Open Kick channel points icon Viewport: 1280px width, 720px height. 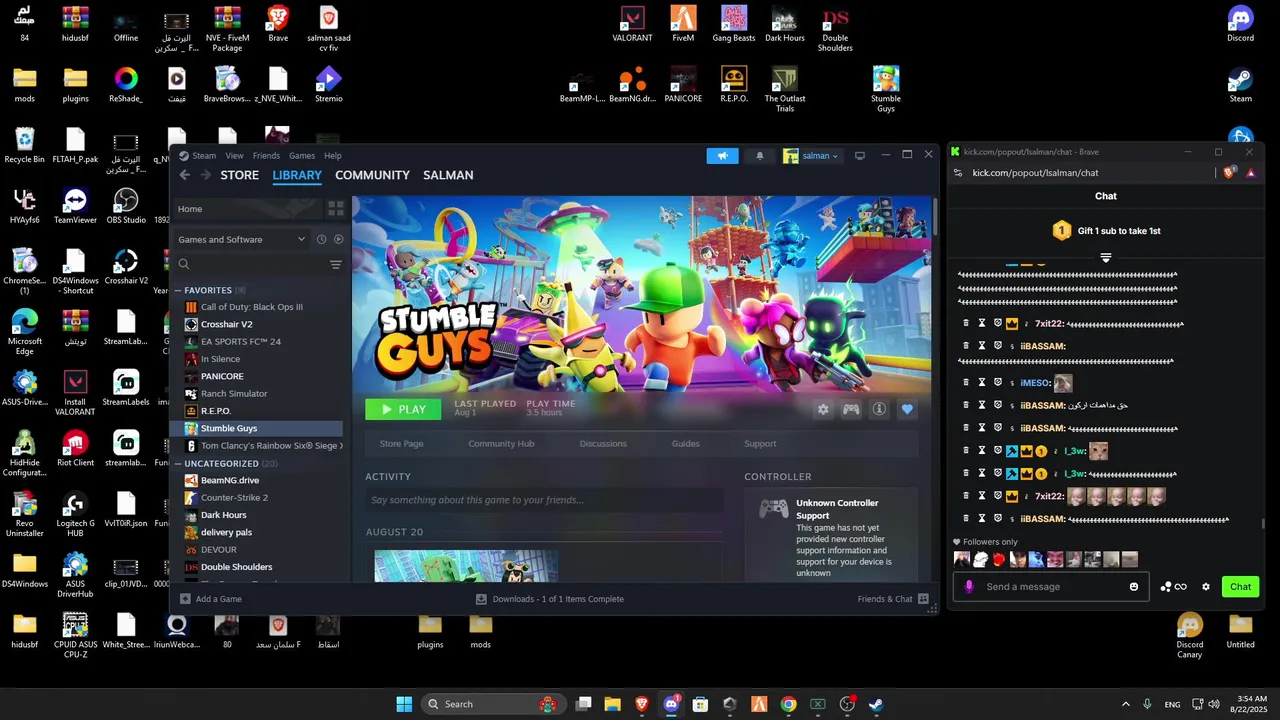(x=1174, y=587)
